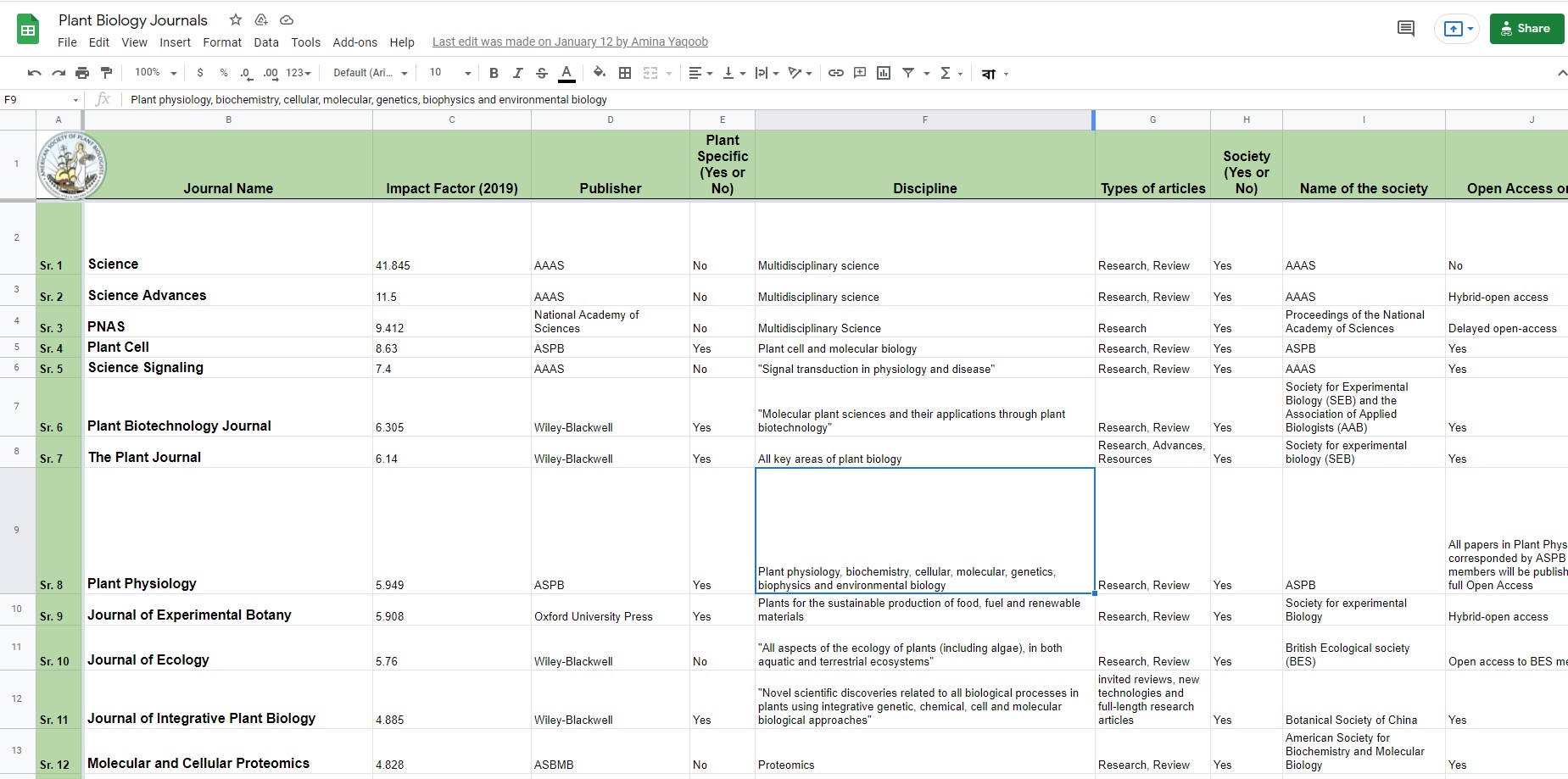Screen dimensions: 1568x779
Task: Star the Plant Biology Journals spreadsheet
Action: click(x=235, y=19)
